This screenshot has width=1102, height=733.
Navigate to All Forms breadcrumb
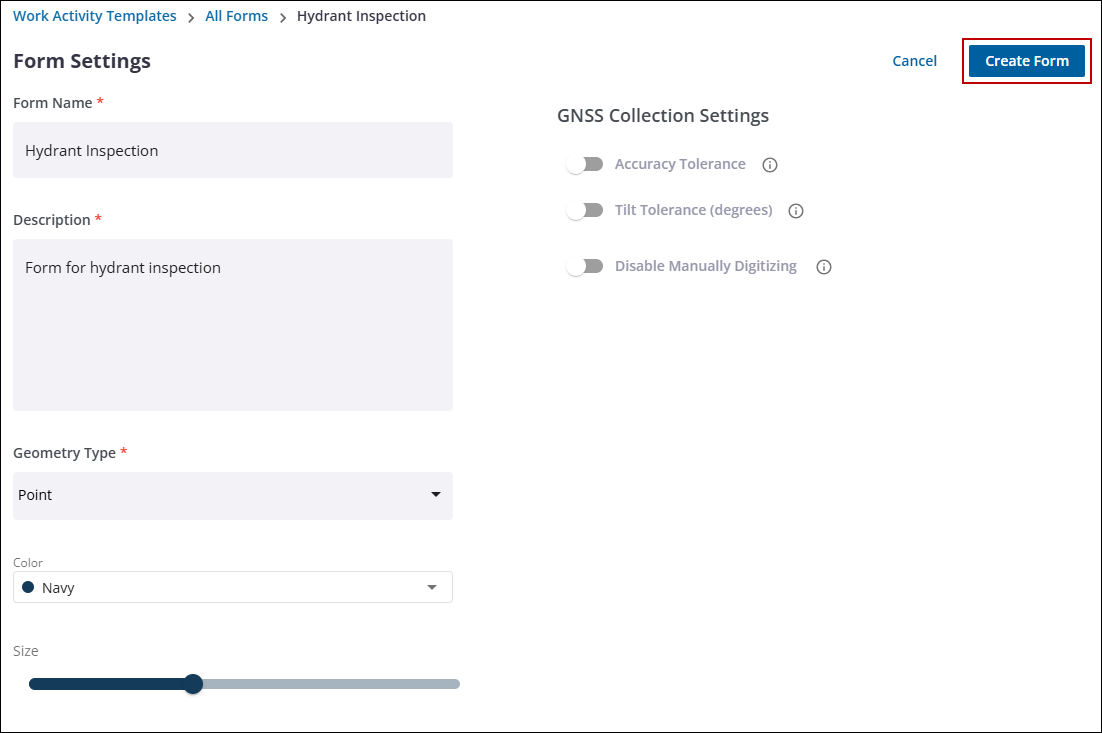click(236, 16)
